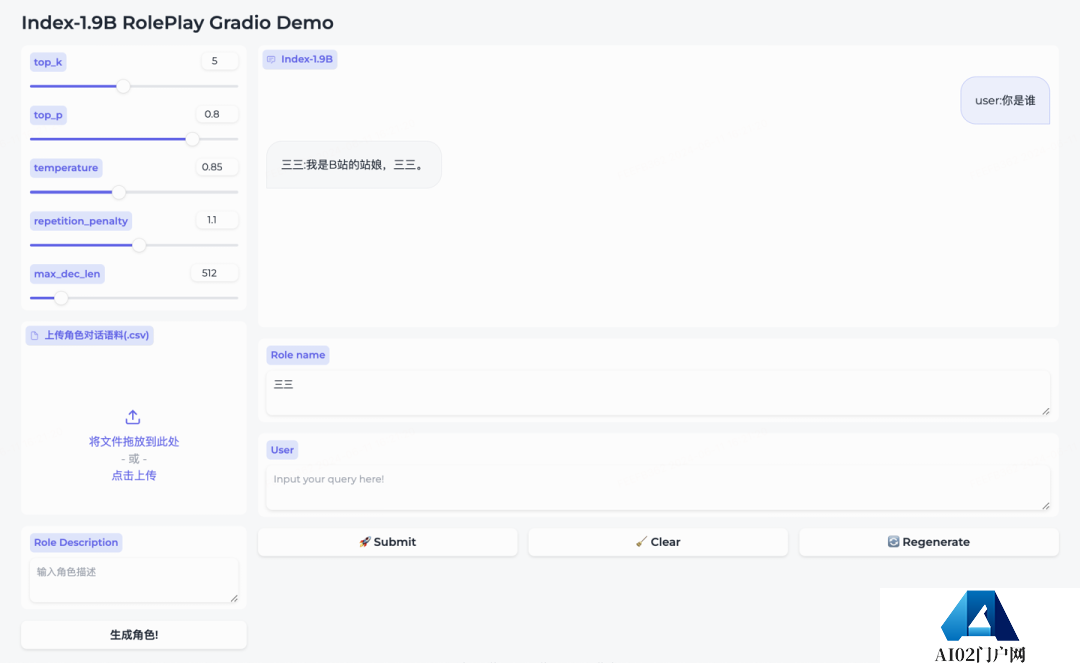Screen dimensions: 1080x663
Task: Click the upload arrow icon in file dropzone
Action: coord(133,417)
